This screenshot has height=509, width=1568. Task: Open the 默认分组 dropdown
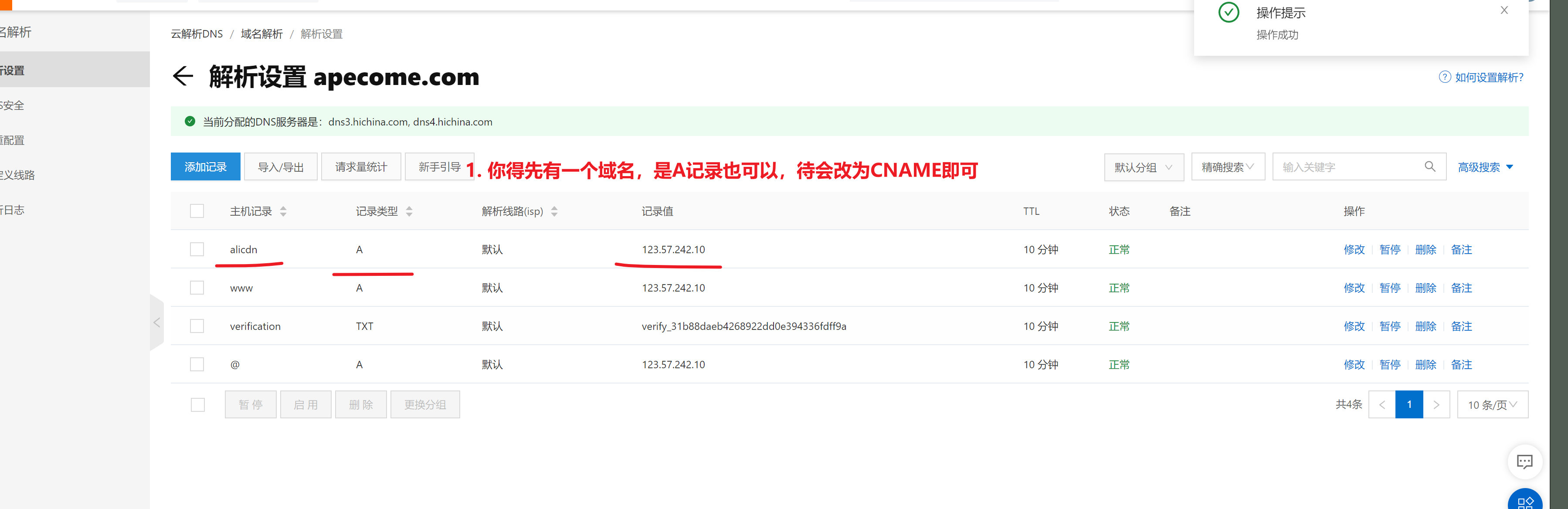pyautogui.click(x=1144, y=167)
